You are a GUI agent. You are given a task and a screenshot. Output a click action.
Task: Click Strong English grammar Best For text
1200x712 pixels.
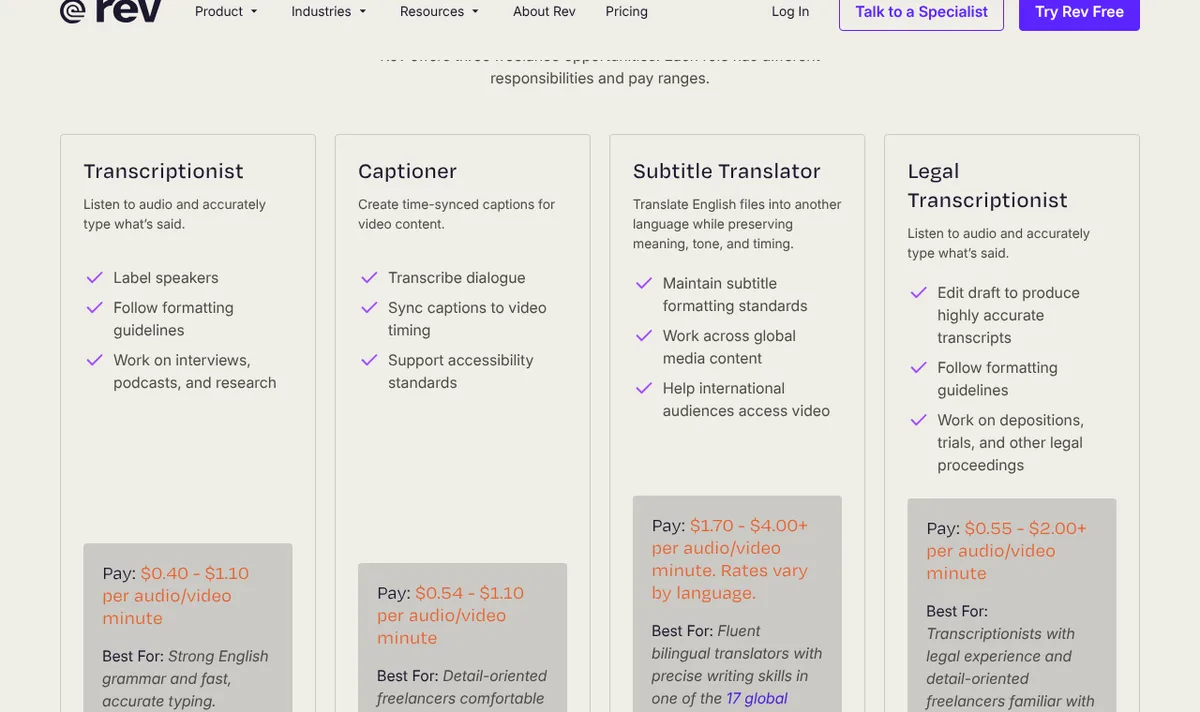click(185, 679)
